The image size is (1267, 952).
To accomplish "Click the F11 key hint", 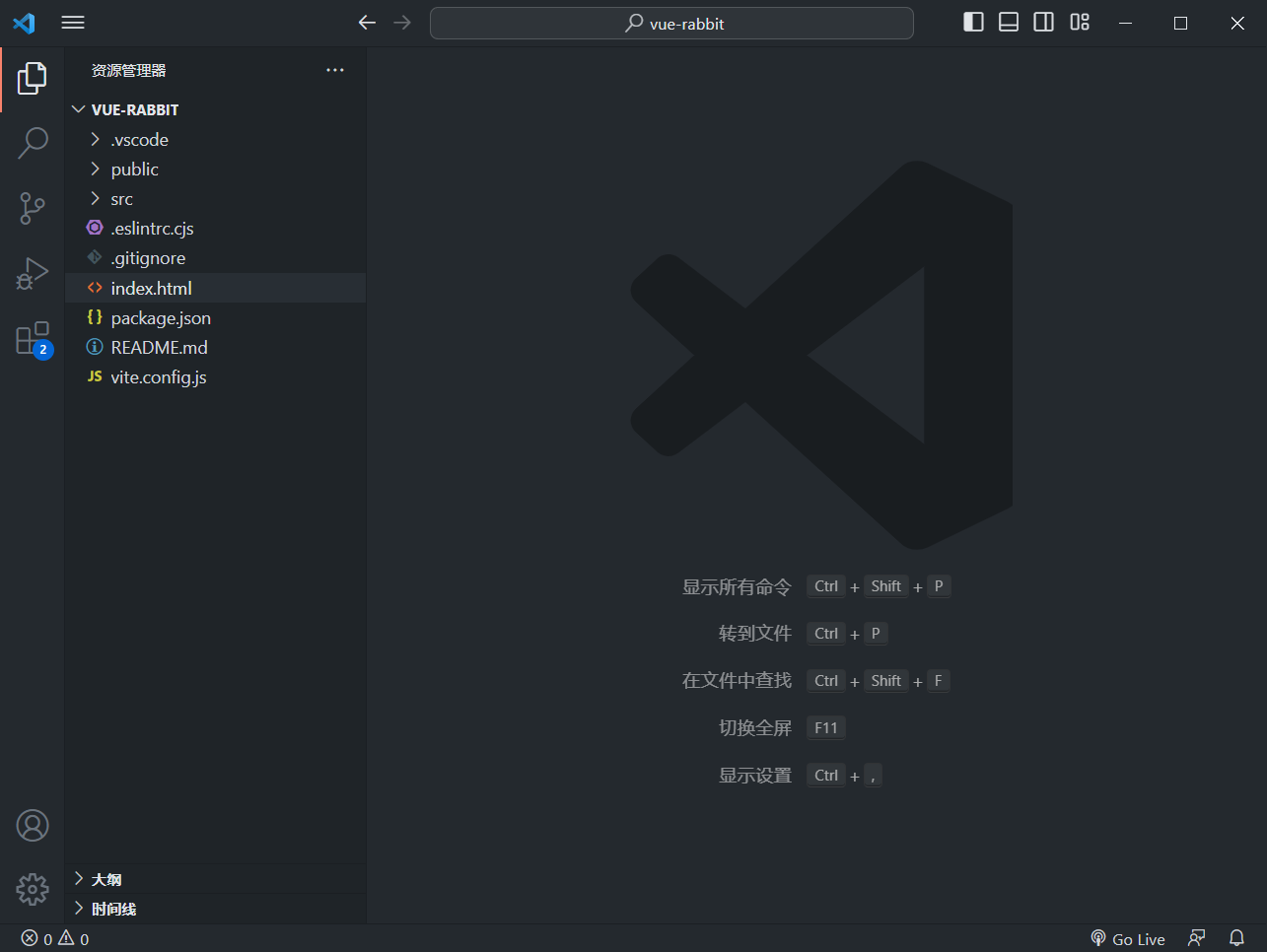I will pyautogui.click(x=826, y=728).
